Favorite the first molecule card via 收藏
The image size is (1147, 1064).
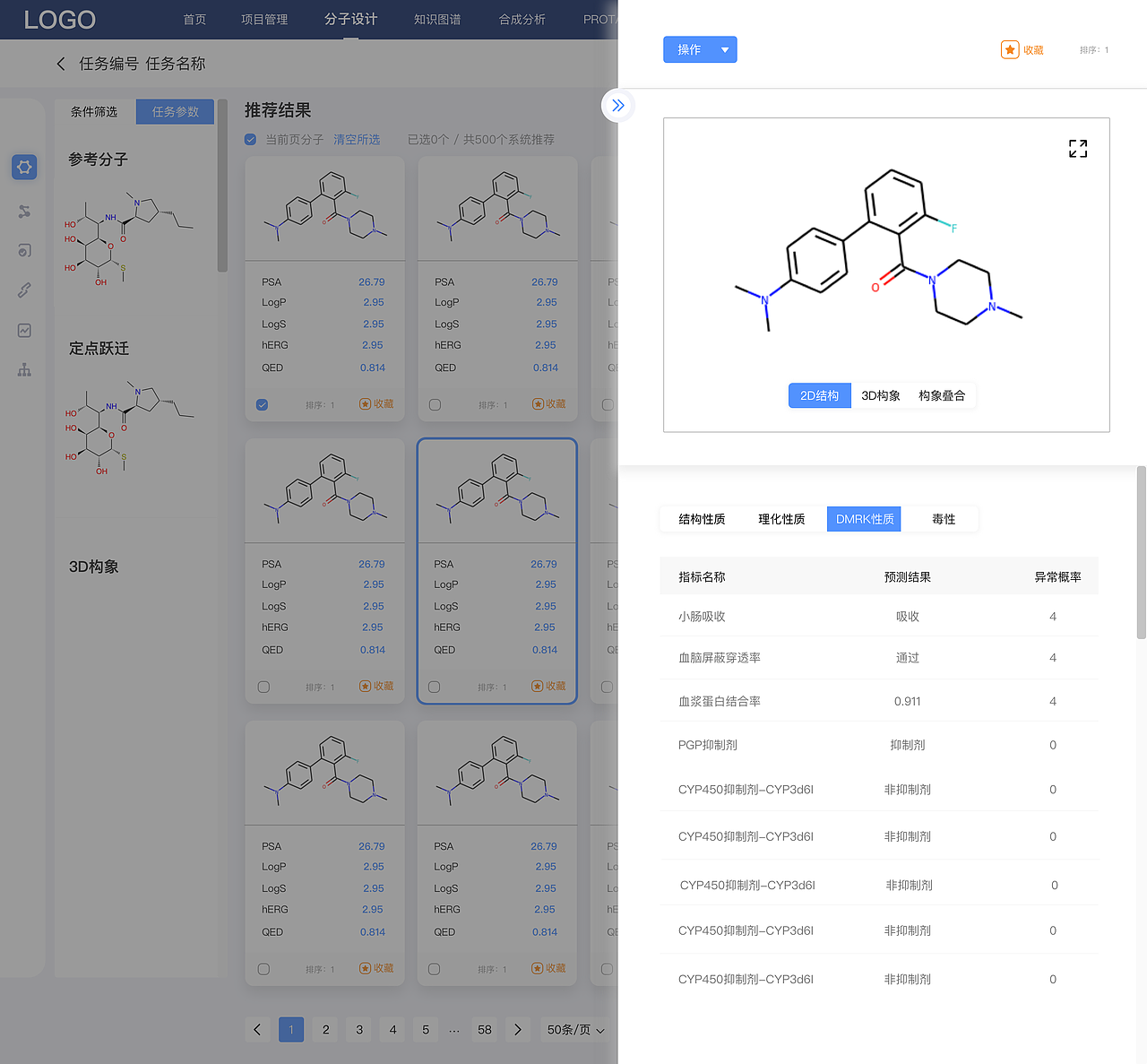[376, 404]
